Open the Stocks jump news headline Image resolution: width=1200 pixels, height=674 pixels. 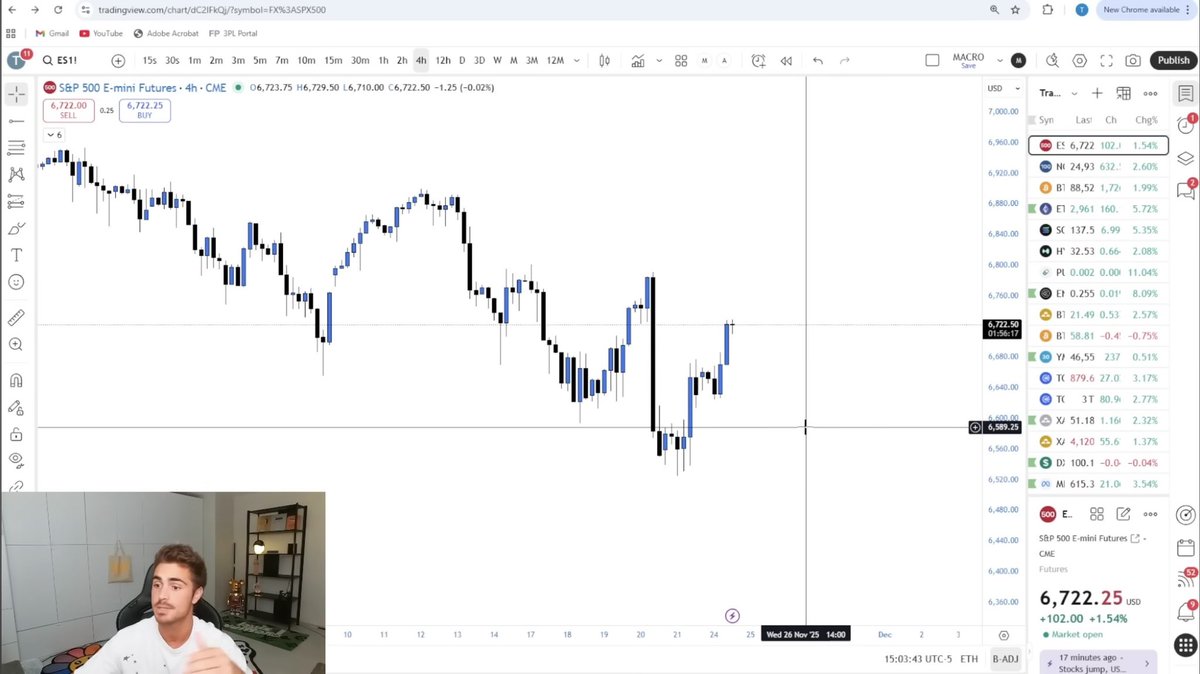1098,662
